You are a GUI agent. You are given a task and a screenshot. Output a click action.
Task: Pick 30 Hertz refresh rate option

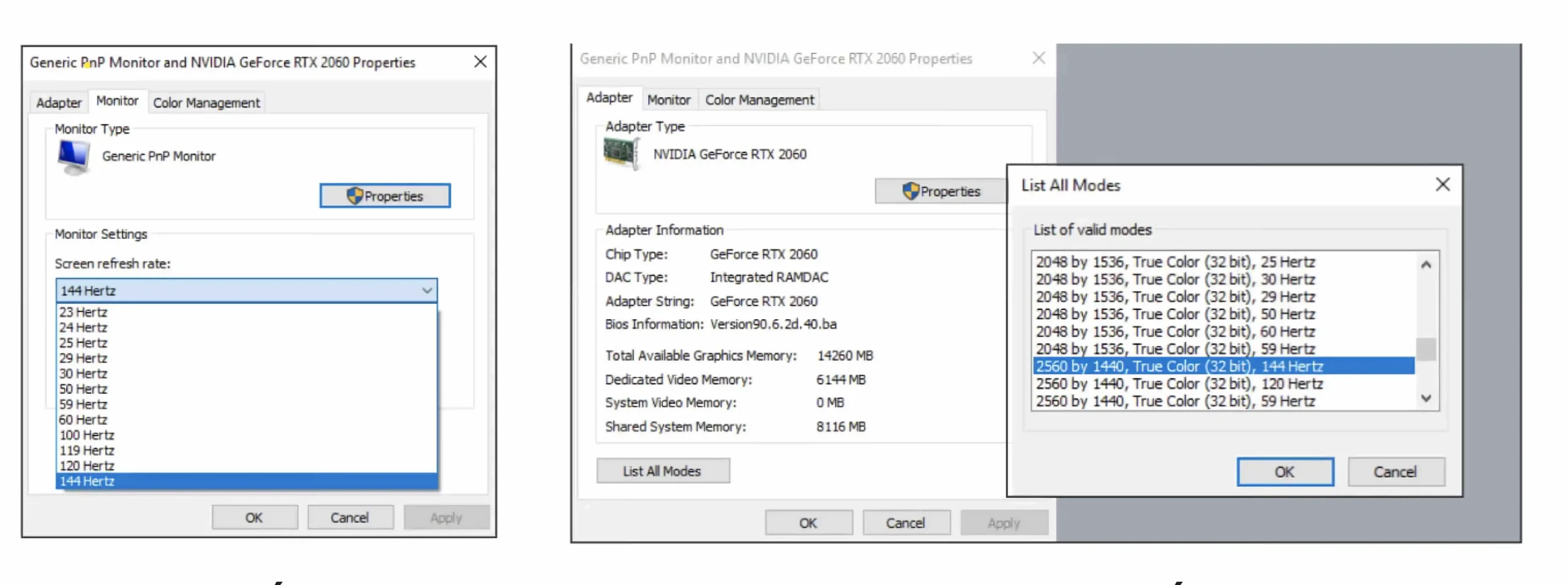246,373
